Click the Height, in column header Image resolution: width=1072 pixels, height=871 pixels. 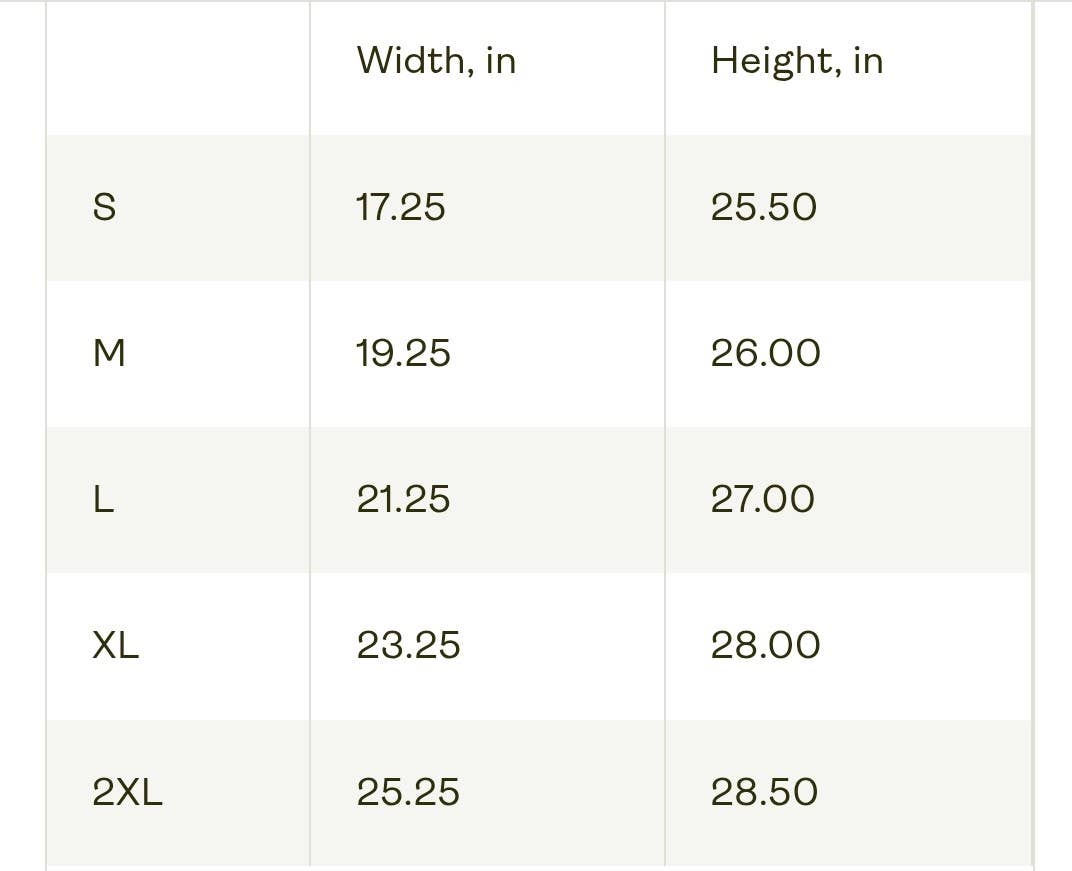point(796,61)
